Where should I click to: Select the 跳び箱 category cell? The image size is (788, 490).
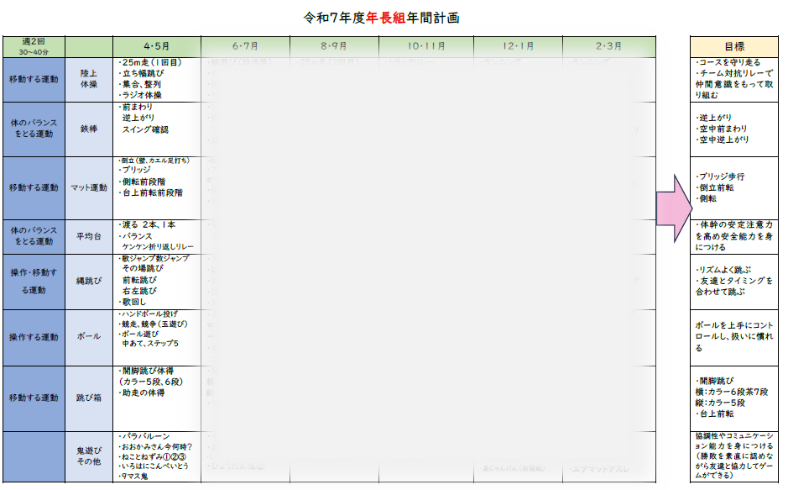tap(89, 397)
